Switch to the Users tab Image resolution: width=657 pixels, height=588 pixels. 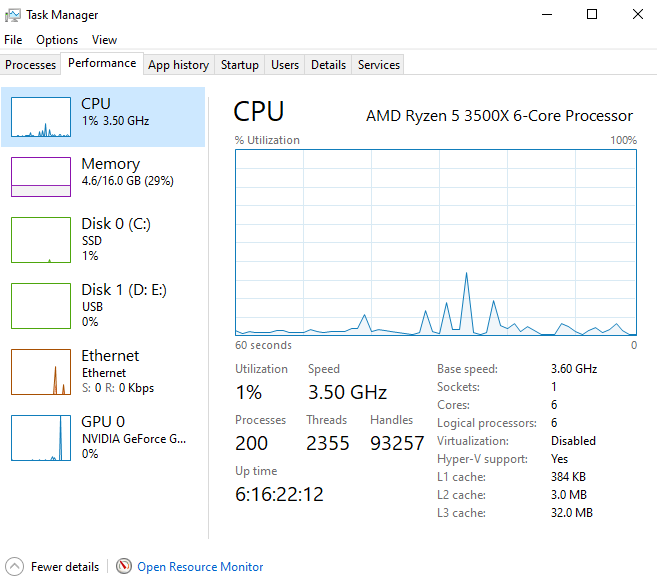[285, 65]
